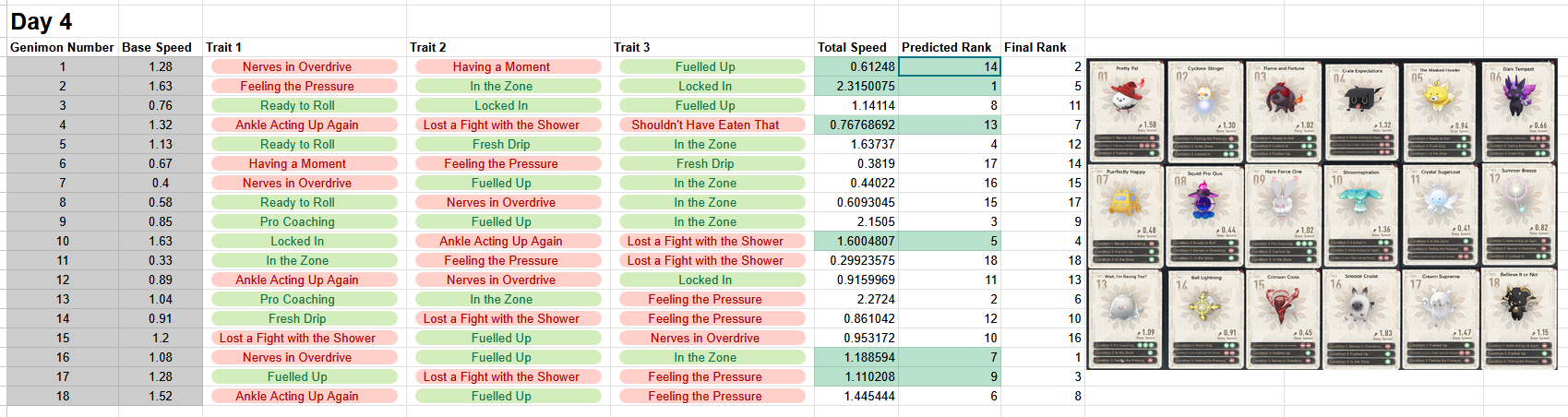Click Having a Moment in row 6
This screenshot has width=1568, height=417.
305,163
